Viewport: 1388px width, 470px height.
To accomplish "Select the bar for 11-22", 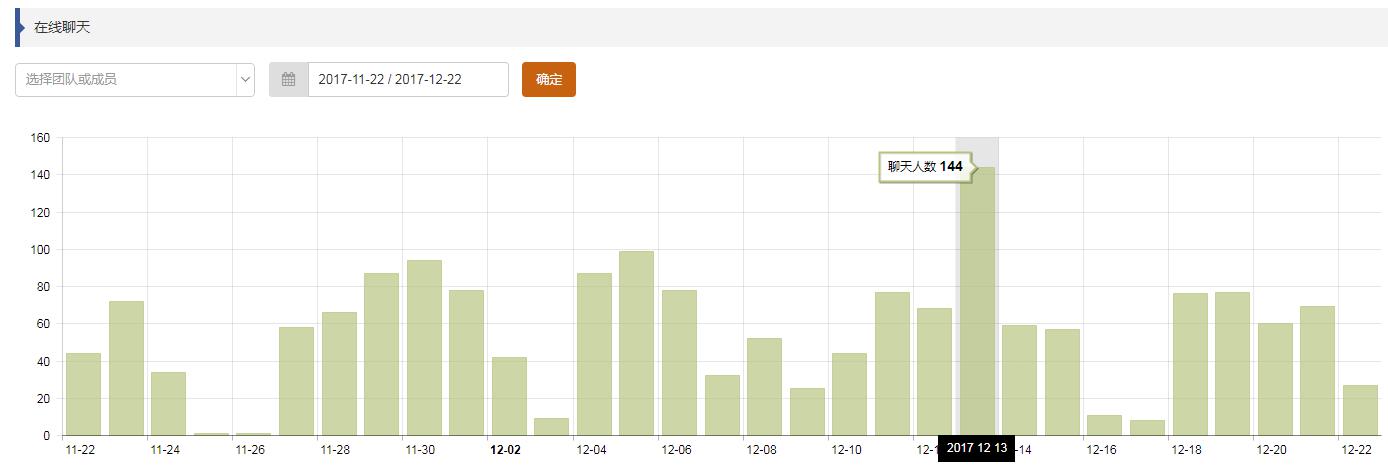I will point(83,394).
